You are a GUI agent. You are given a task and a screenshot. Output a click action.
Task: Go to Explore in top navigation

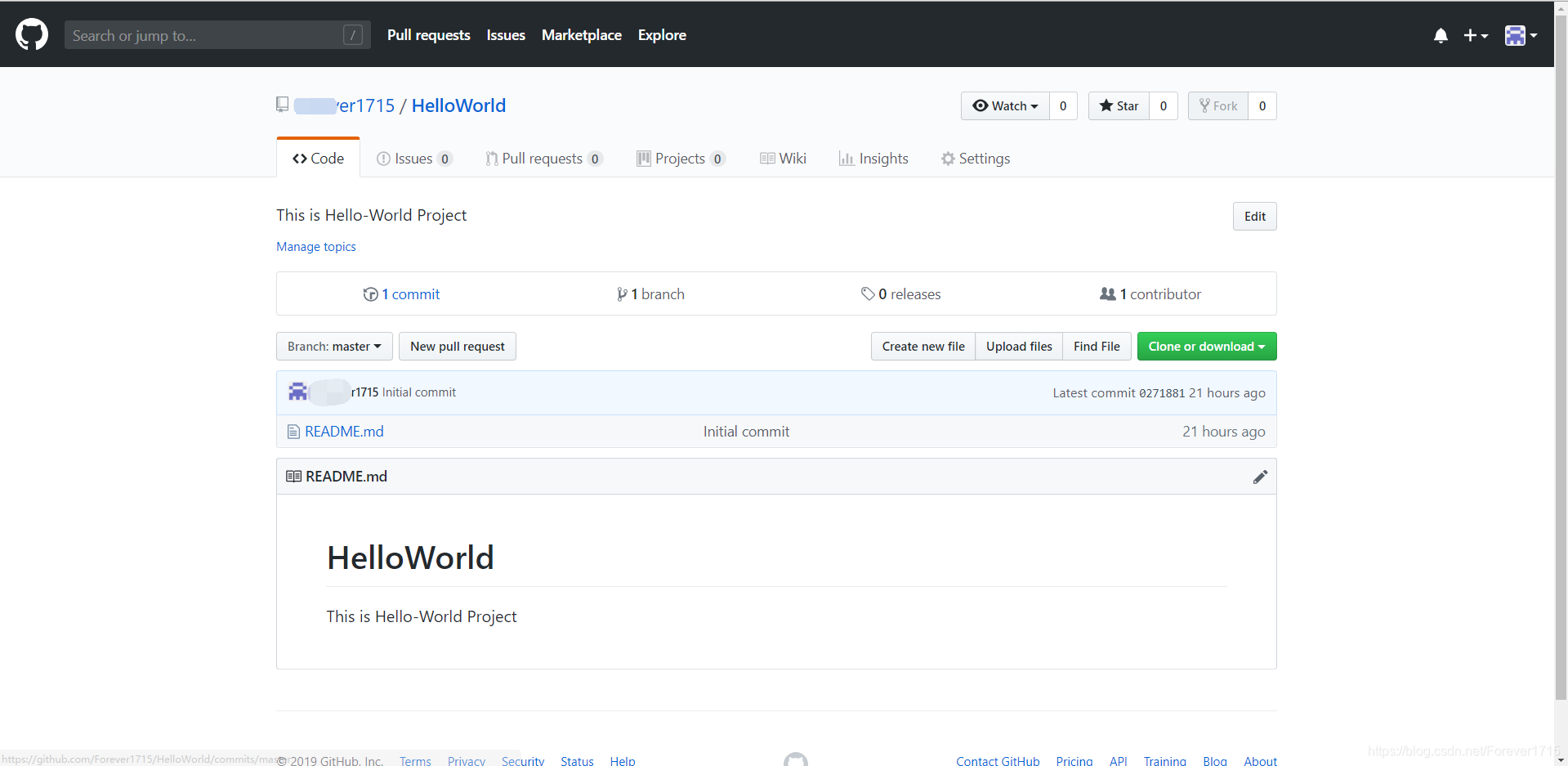coord(662,35)
